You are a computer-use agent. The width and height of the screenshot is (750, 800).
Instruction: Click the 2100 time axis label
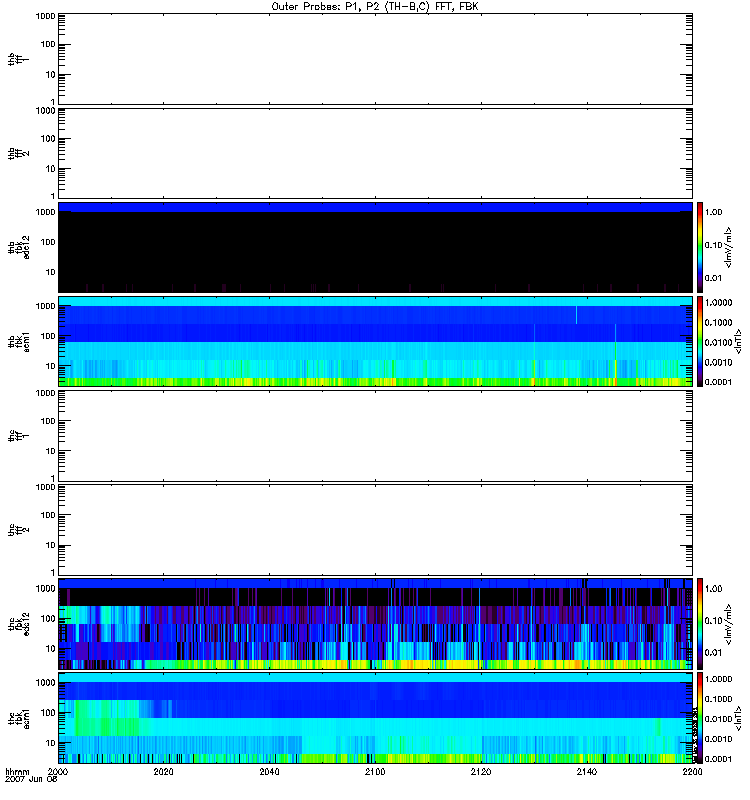pyautogui.click(x=375, y=771)
